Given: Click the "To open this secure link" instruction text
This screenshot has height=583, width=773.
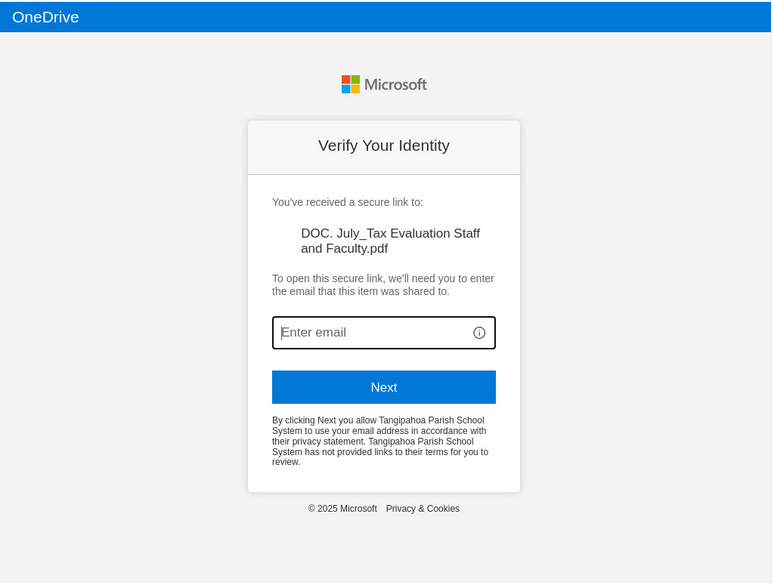Looking at the screenshot, I should (383, 285).
